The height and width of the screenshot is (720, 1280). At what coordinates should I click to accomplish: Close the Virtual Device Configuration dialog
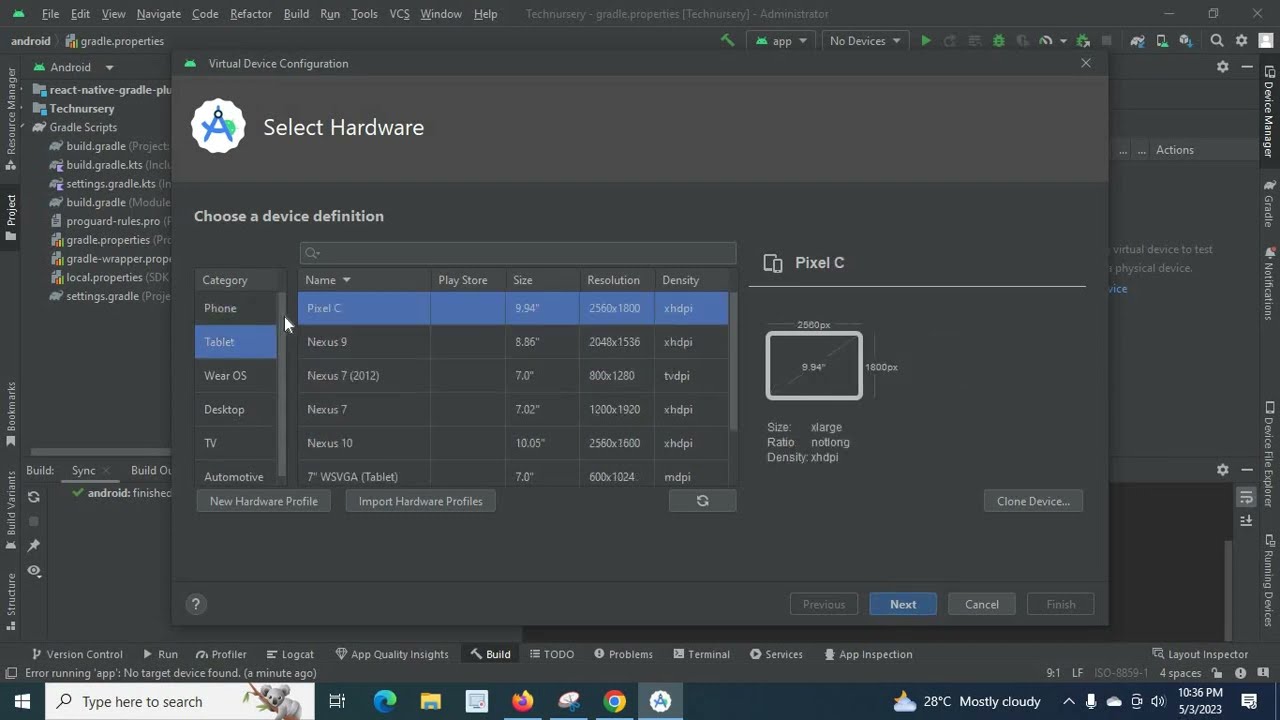point(1086,63)
